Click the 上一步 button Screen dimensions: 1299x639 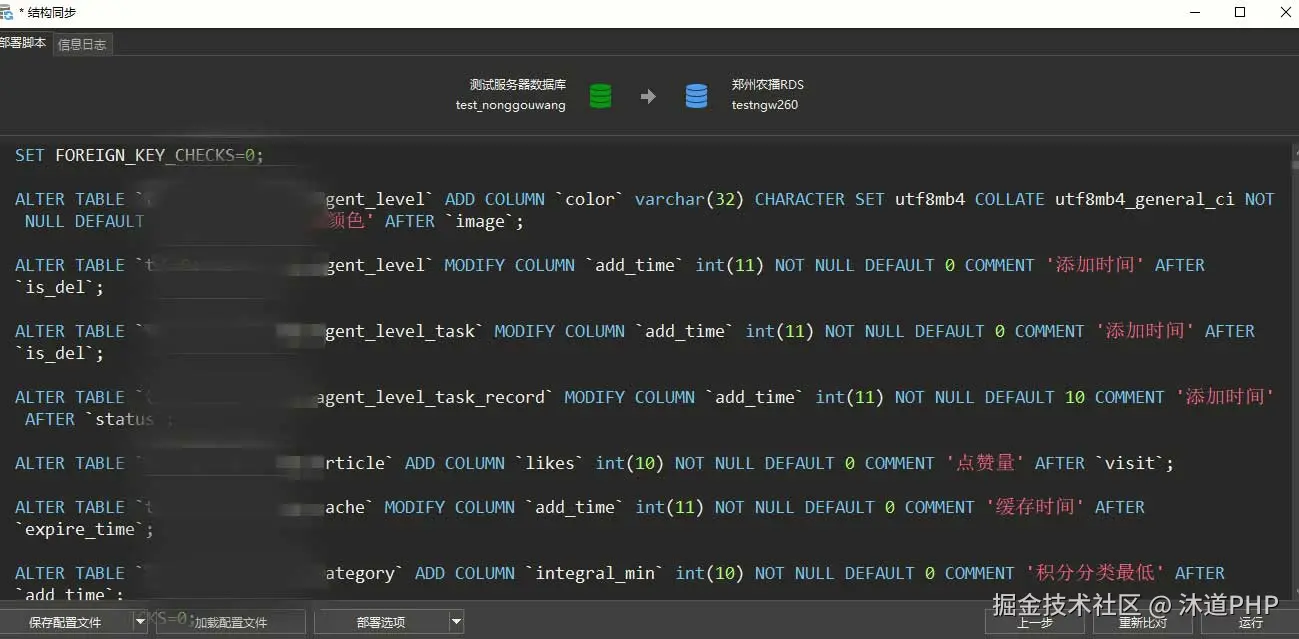point(1035,622)
